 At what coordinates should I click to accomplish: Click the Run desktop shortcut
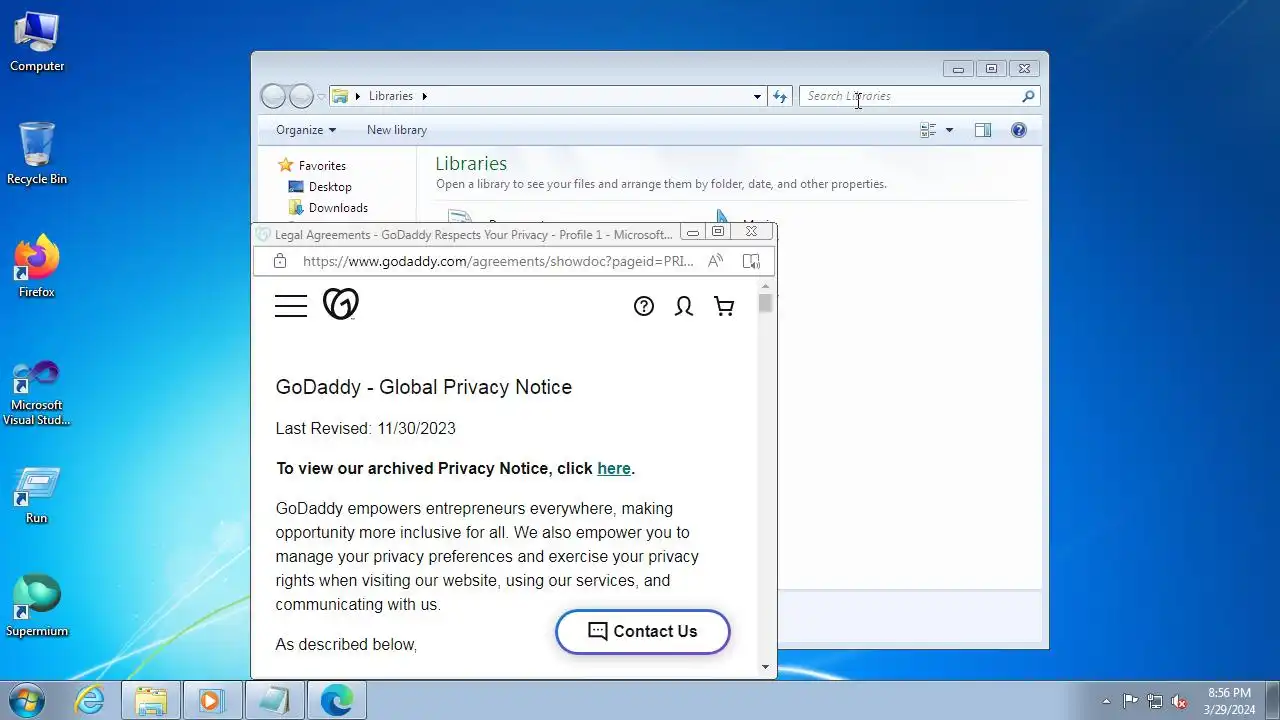[x=37, y=495]
